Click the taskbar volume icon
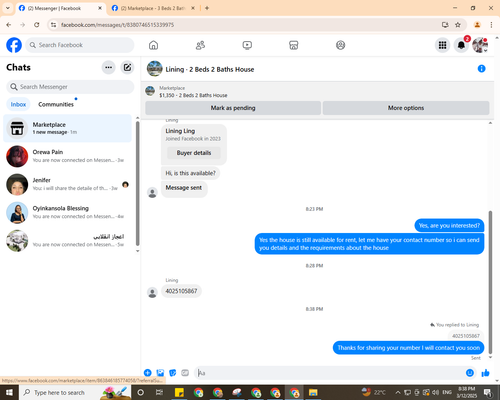 [x=435, y=392]
